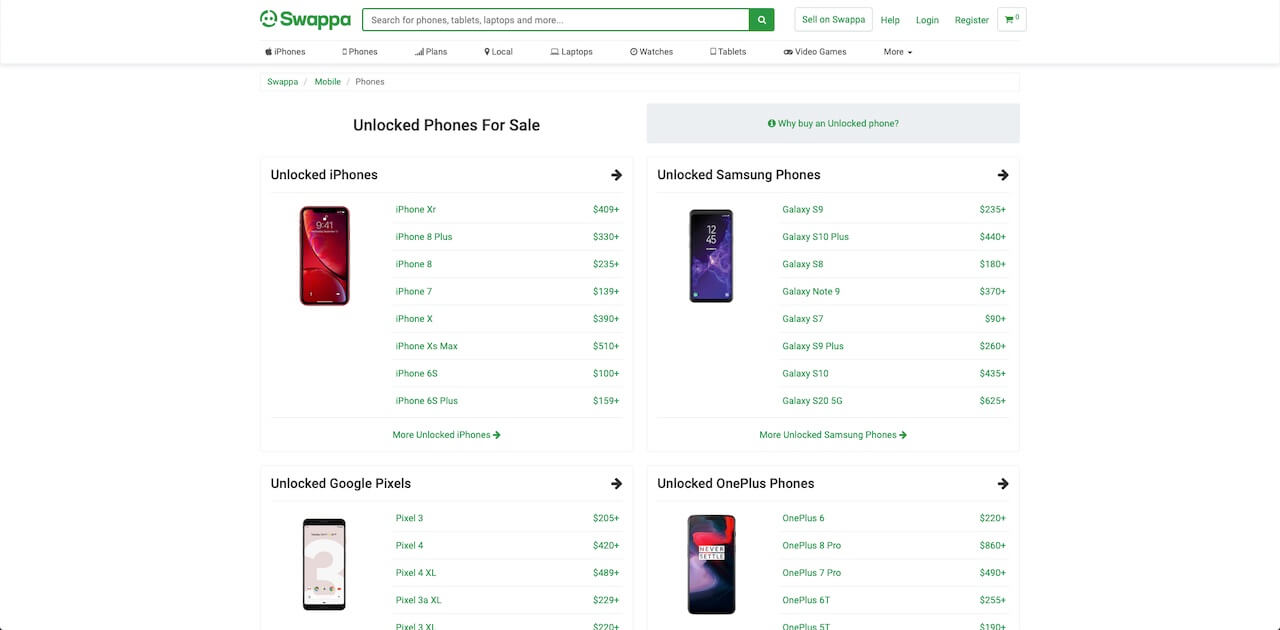Expand the More navigation dropdown
The height and width of the screenshot is (630, 1280).
897,51
